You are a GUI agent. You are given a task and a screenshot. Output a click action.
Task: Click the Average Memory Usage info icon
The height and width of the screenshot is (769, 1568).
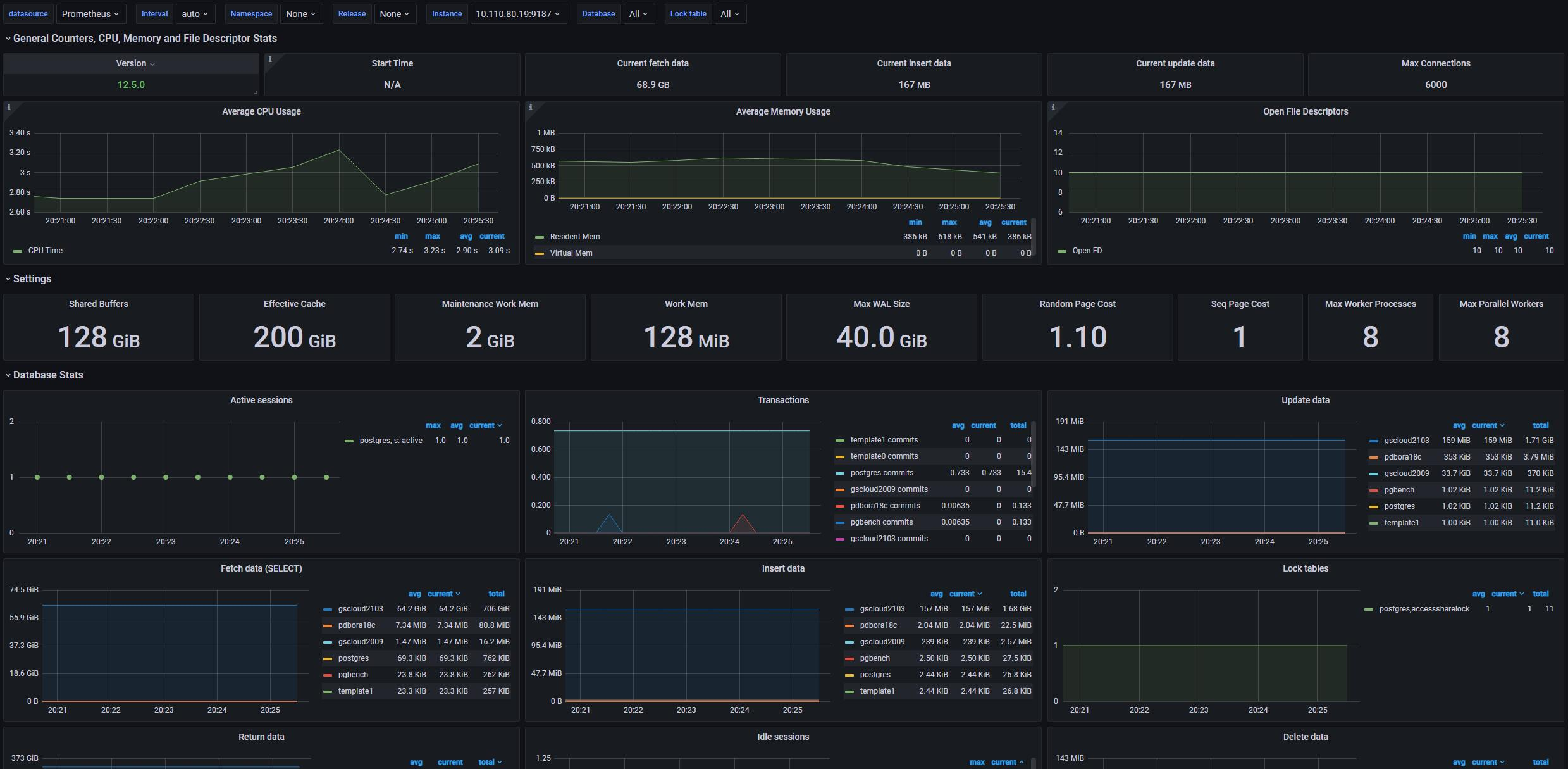point(531,108)
